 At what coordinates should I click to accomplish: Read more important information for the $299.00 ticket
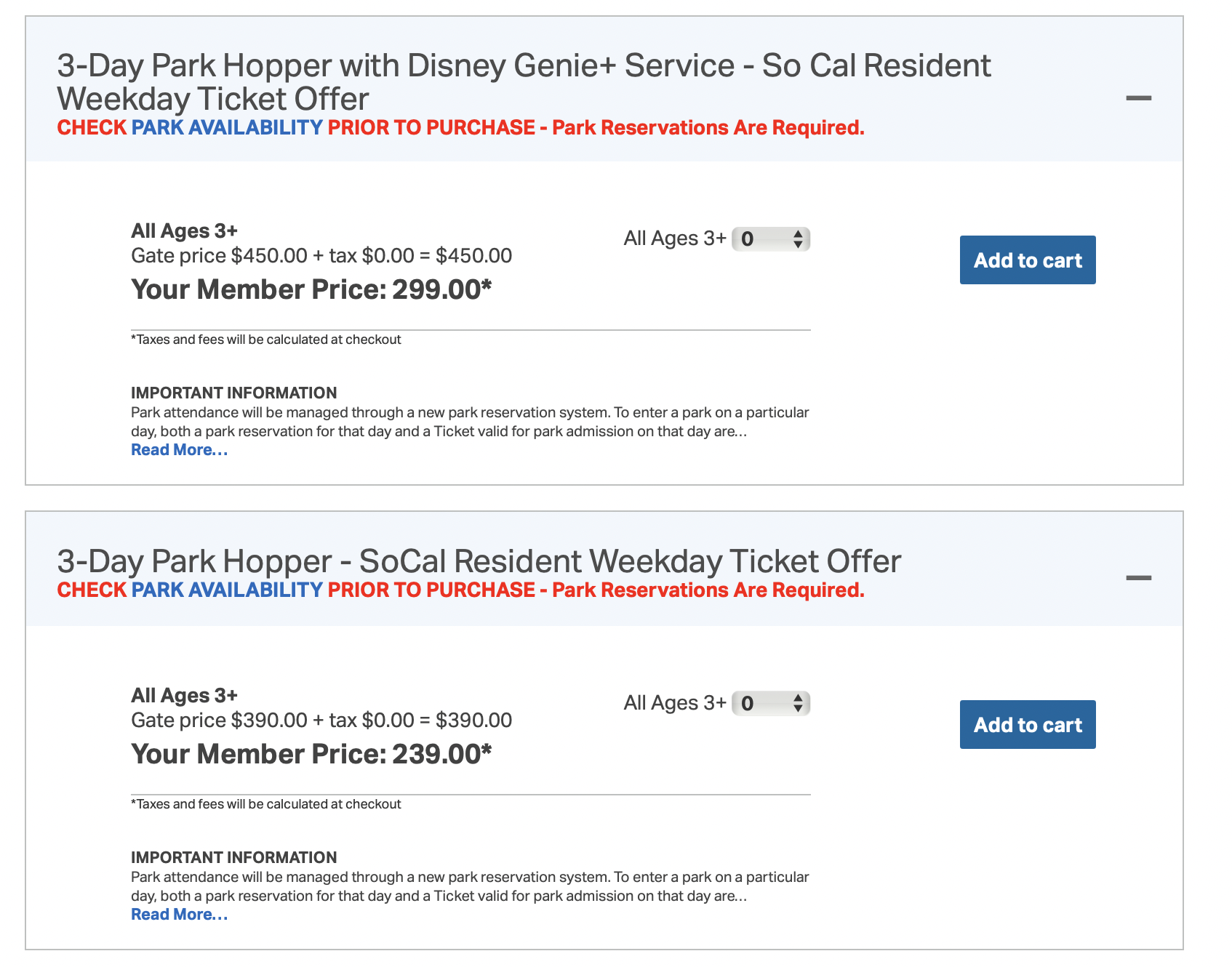coord(179,450)
